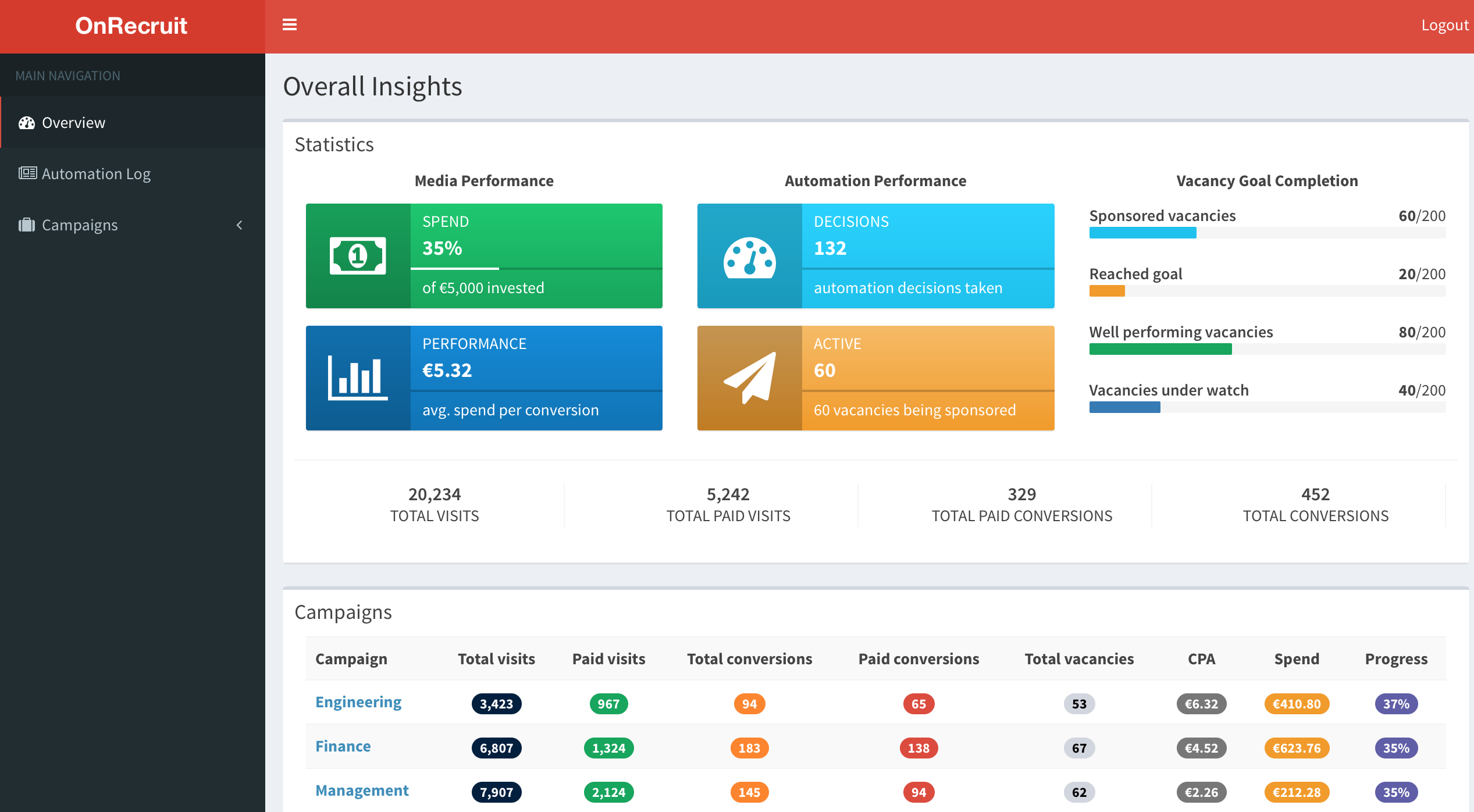Click the Spend money bill icon

358,256
